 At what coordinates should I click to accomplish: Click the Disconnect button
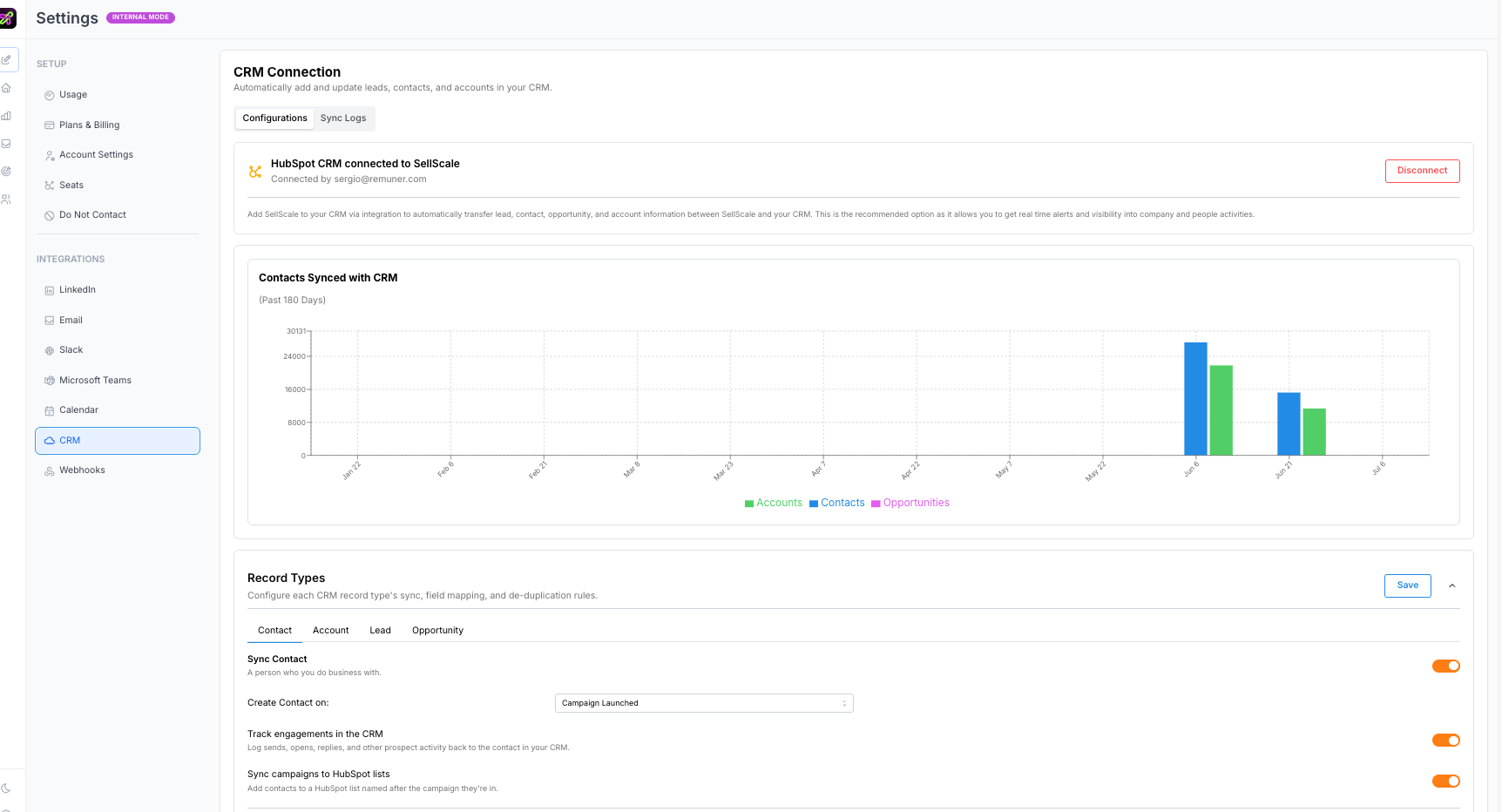(x=1423, y=171)
